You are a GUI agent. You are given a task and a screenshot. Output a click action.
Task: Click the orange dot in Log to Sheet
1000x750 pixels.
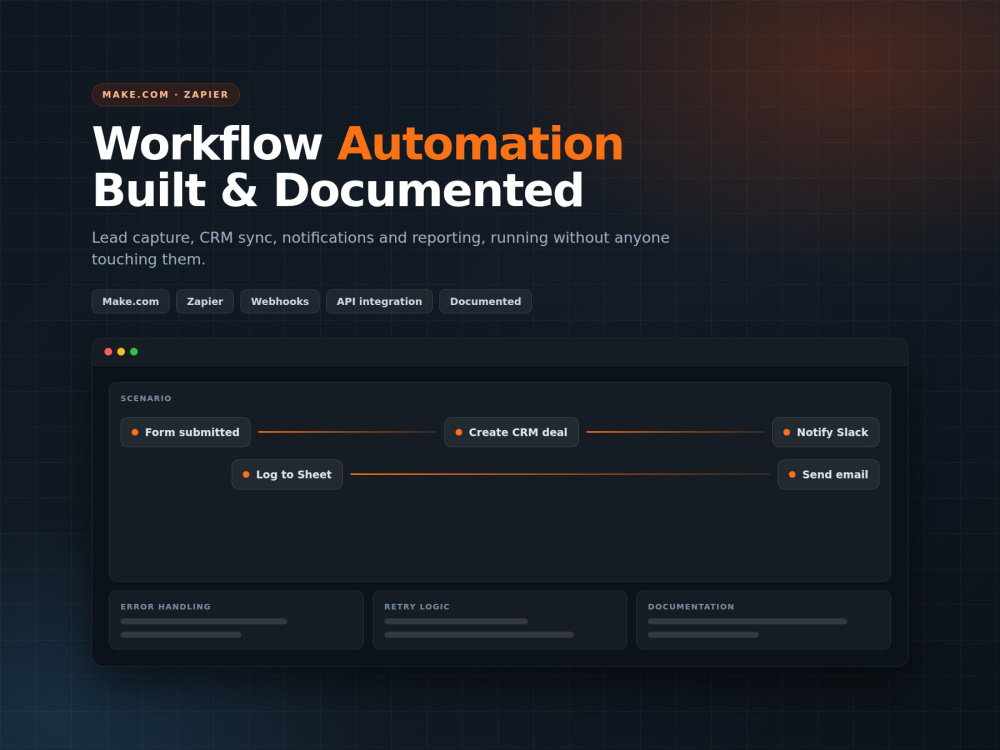[246, 474]
